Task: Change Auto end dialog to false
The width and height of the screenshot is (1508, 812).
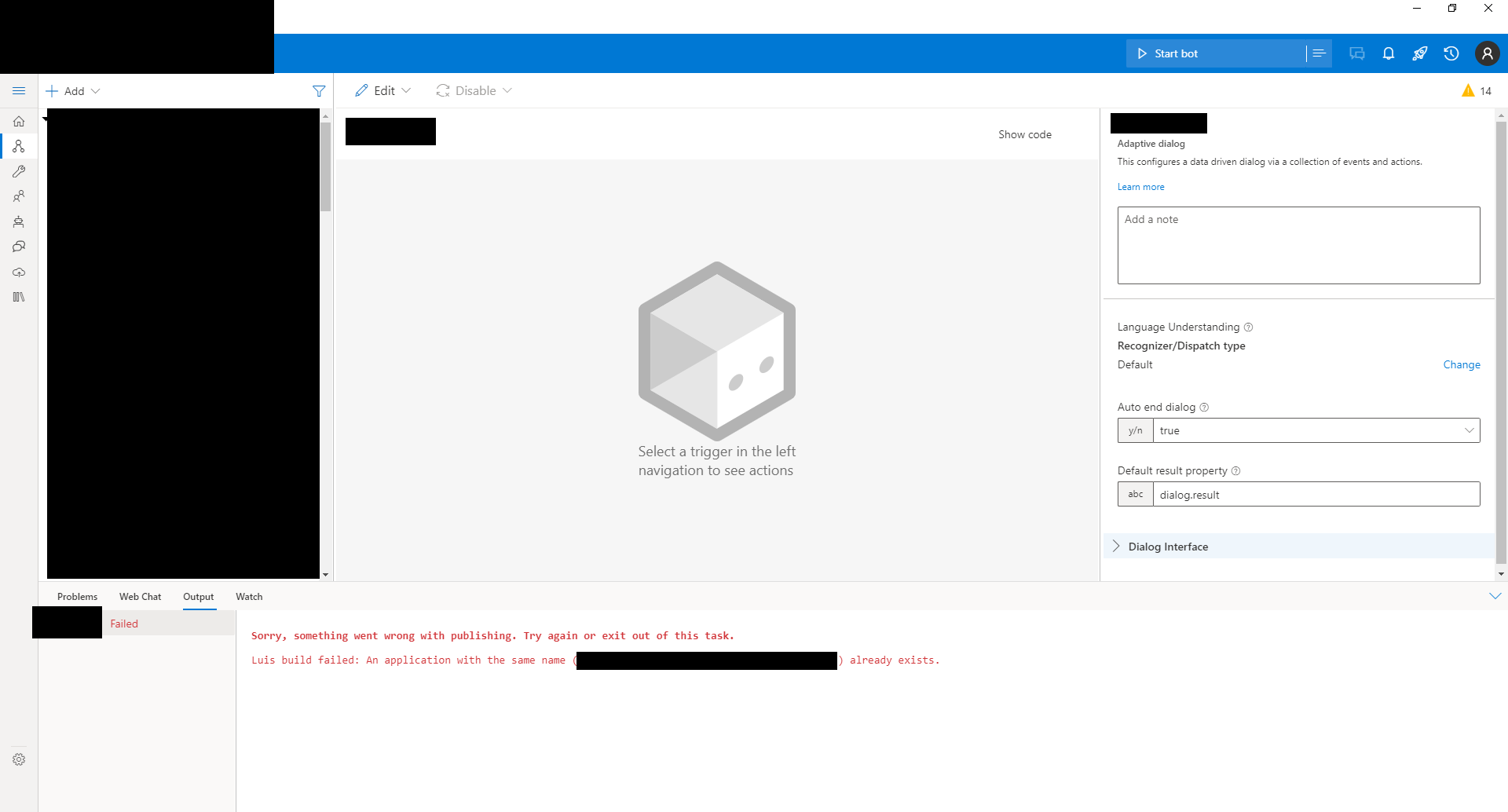Action: pos(1468,430)
